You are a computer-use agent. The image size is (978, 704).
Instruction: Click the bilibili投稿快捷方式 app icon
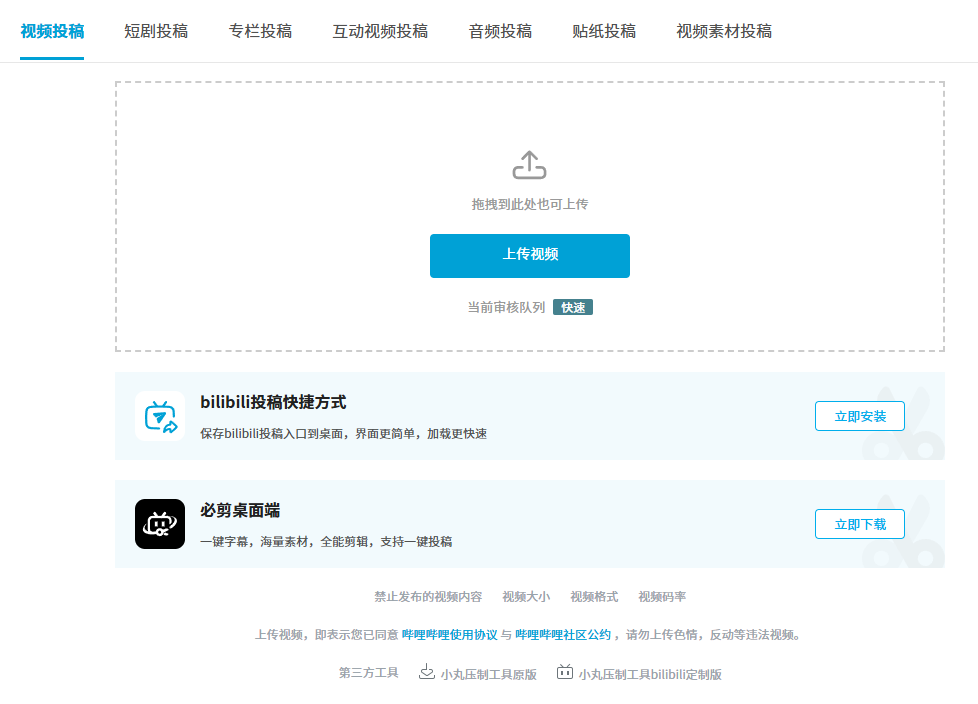(x=160, y=416)
